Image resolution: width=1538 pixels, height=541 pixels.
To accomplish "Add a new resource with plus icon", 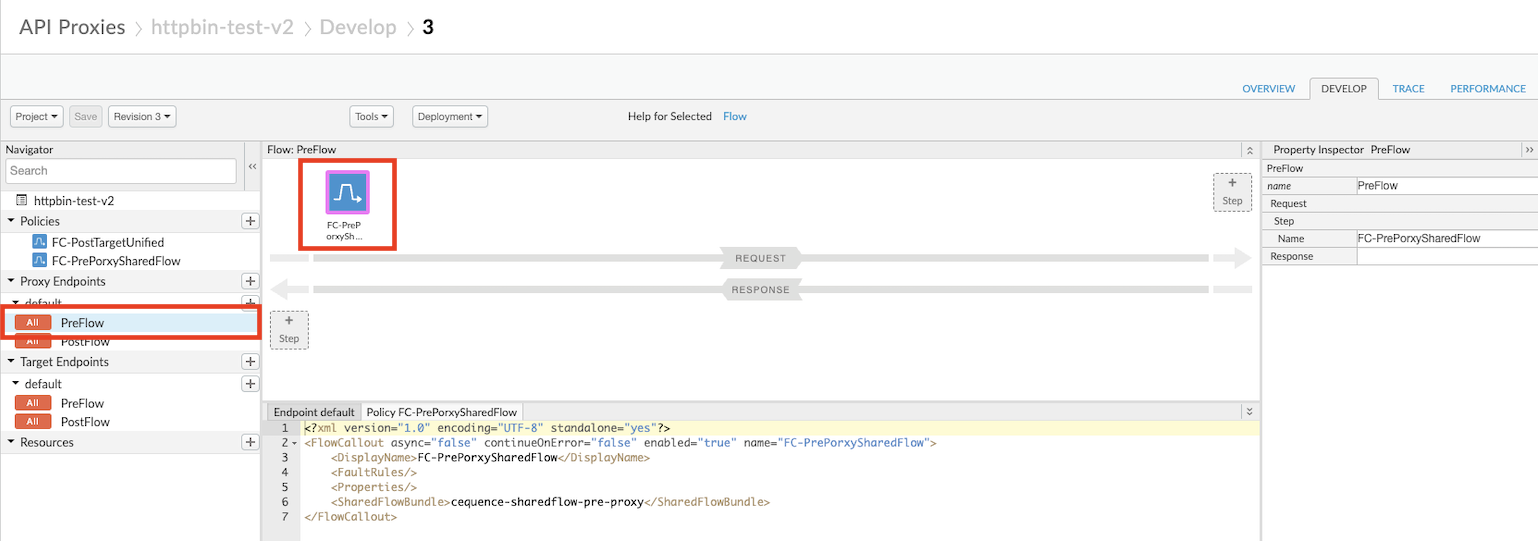I will tap(250, 442).
